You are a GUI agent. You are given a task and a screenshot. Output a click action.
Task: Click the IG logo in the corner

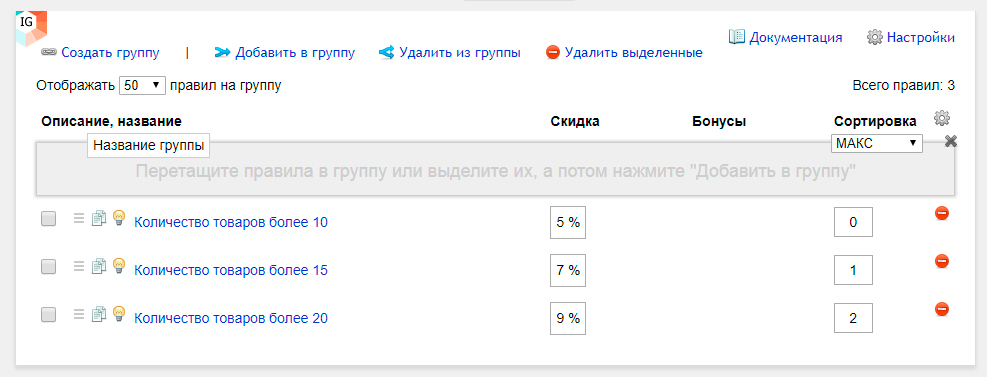pos(31,28)
